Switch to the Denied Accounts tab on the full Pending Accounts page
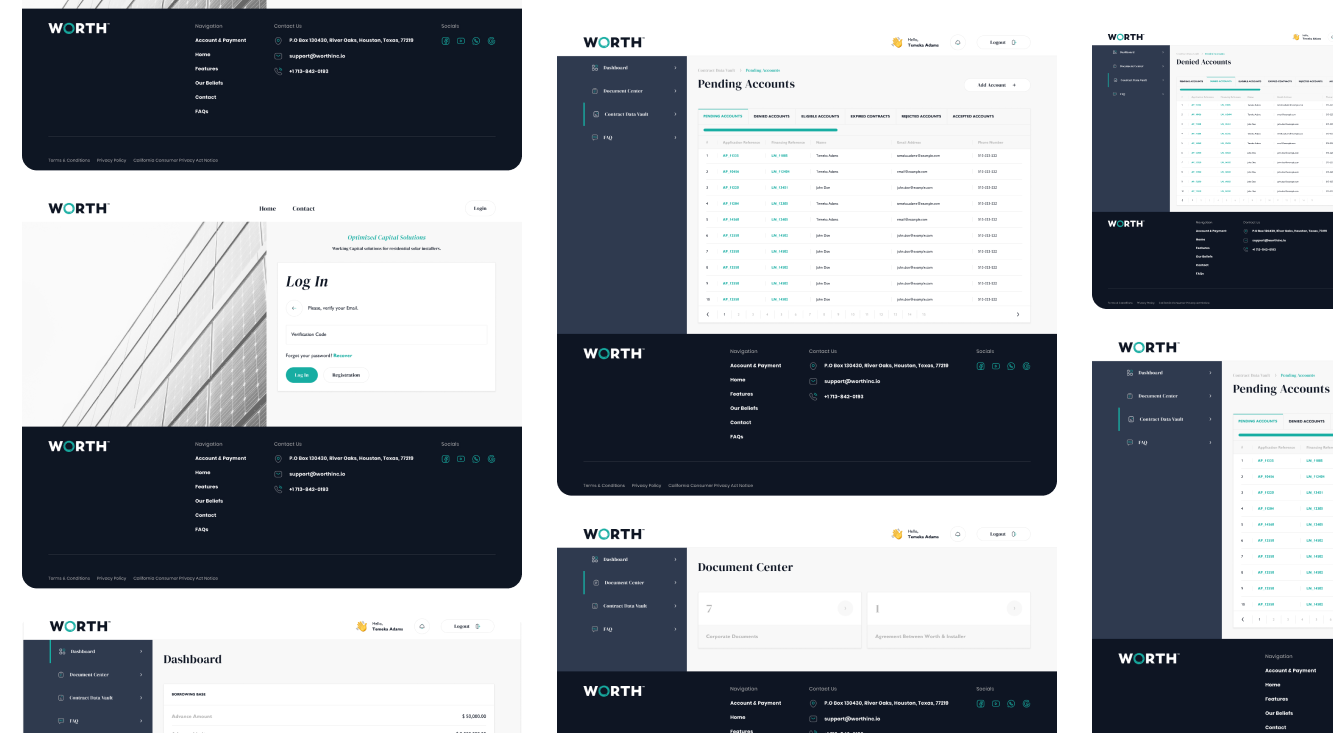Screen dimensions: 1333x733 click(772, 116)
